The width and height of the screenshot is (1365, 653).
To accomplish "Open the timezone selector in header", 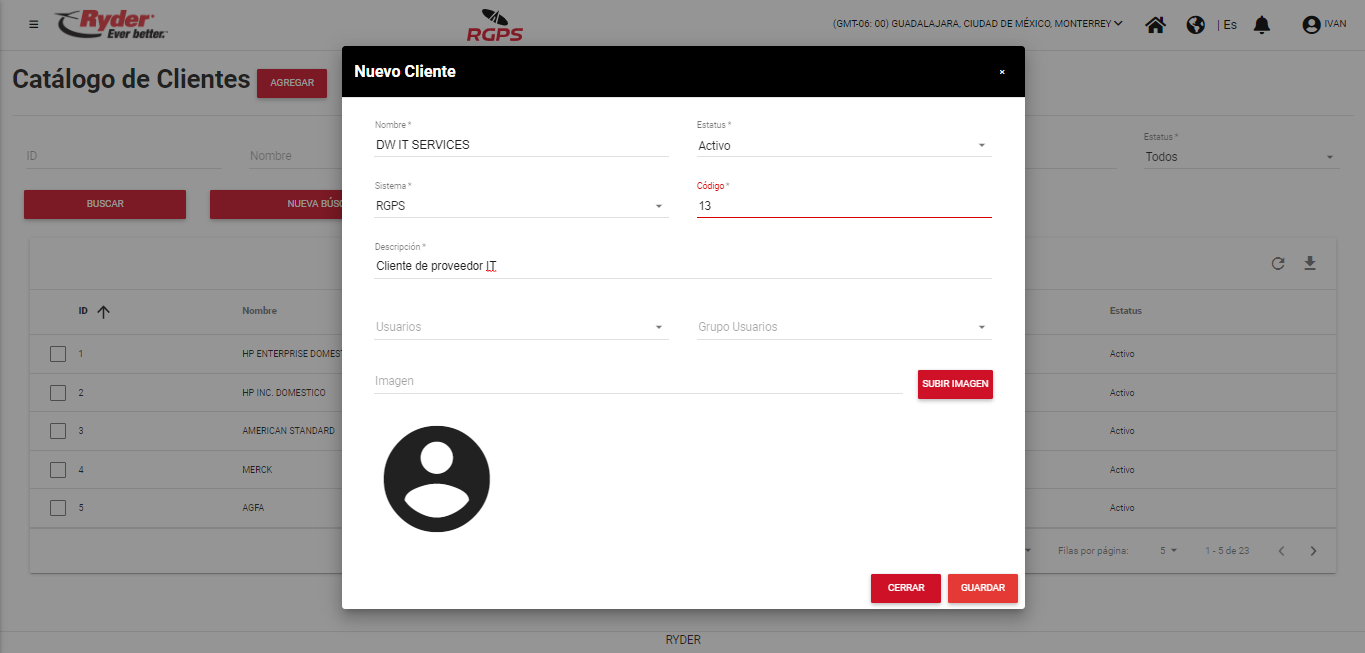I will coord(977,24).
